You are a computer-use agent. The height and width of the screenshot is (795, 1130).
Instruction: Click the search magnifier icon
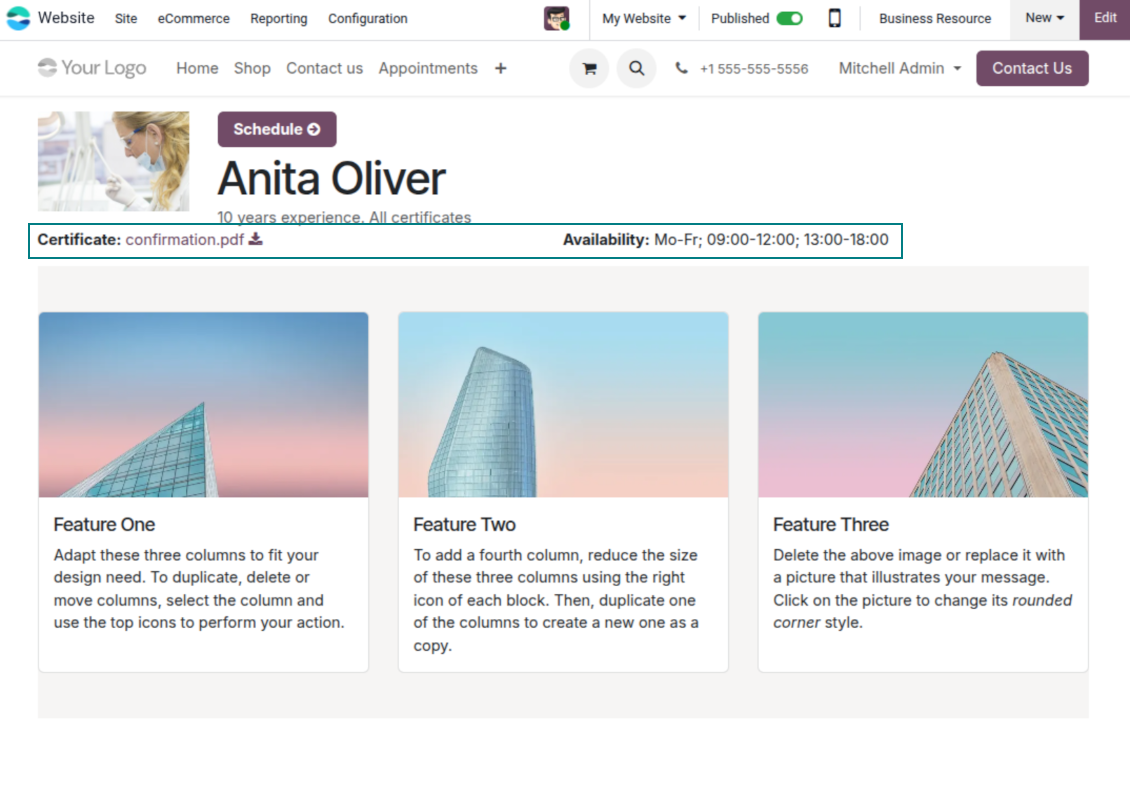point(636,69)
